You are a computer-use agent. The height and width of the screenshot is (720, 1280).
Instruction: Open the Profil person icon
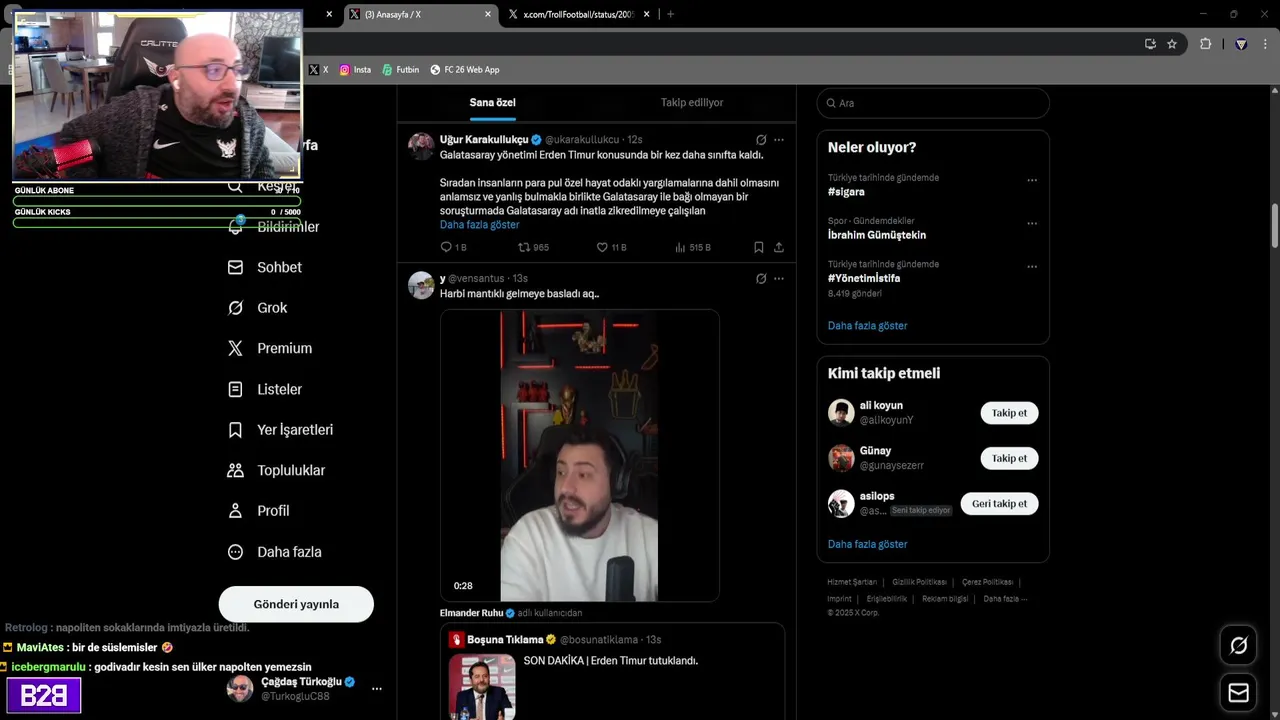click(x=235, y=511)
